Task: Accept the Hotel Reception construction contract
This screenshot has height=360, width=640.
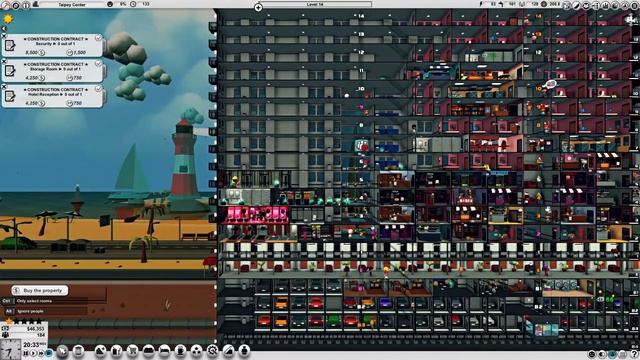Action: pos(98,89)
